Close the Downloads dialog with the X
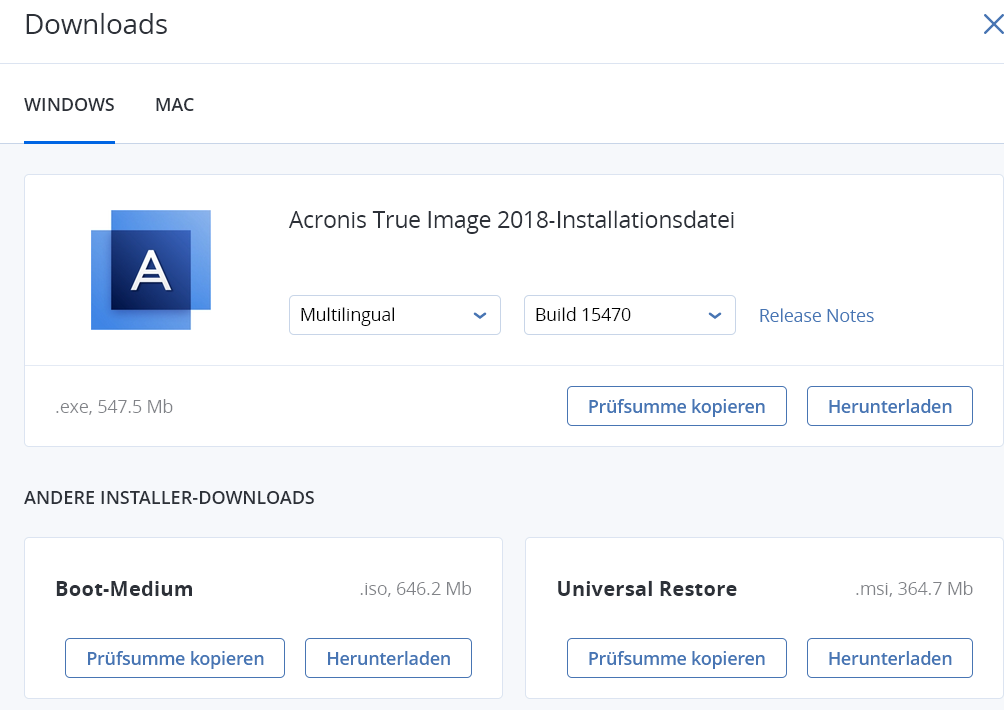This screenshot has height=710, width=1004. (x=993, y=24)
